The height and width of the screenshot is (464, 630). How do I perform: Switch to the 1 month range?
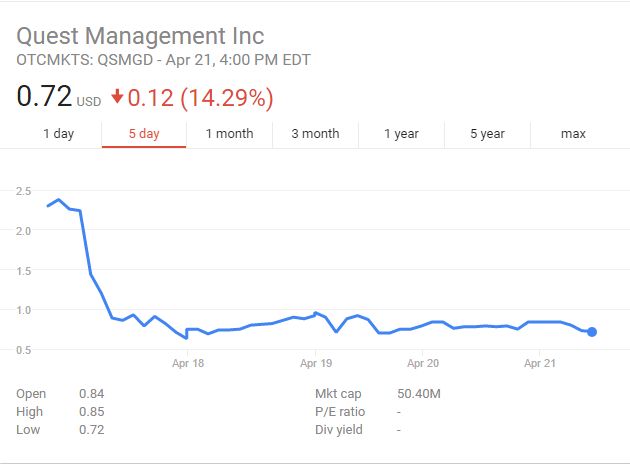click(x=229, y=134)
